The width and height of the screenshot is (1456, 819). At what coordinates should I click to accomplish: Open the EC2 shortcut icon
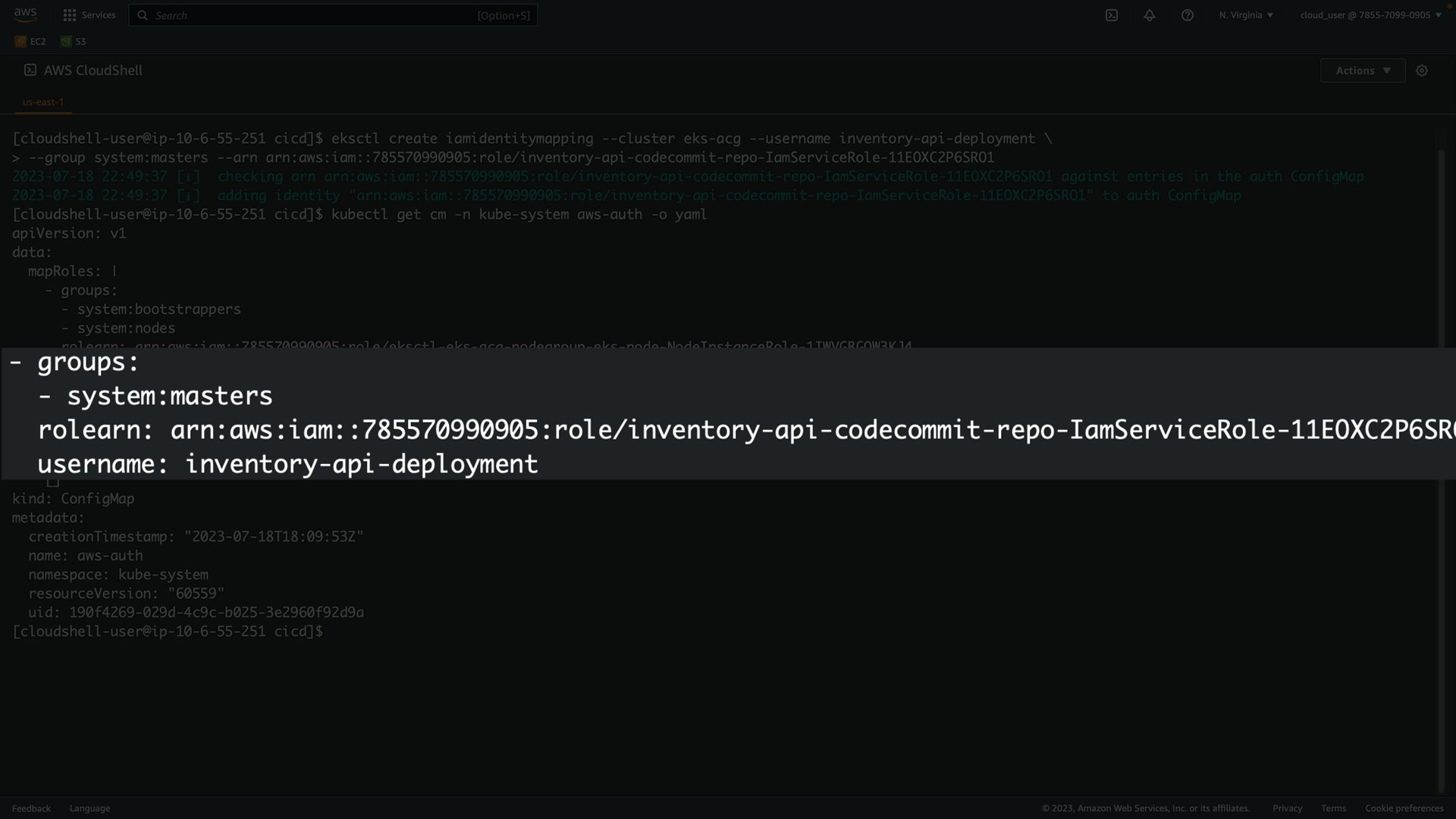pos(20,42)
